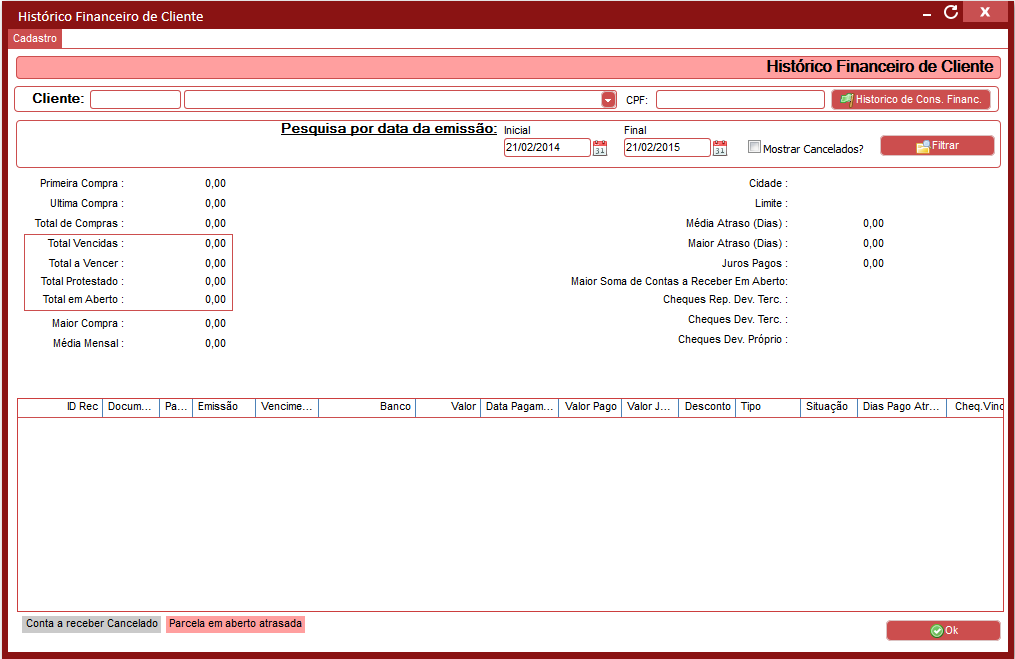Sort by Vencime... column header
Screen dimensions: 1015x659
tap(287, 407)
